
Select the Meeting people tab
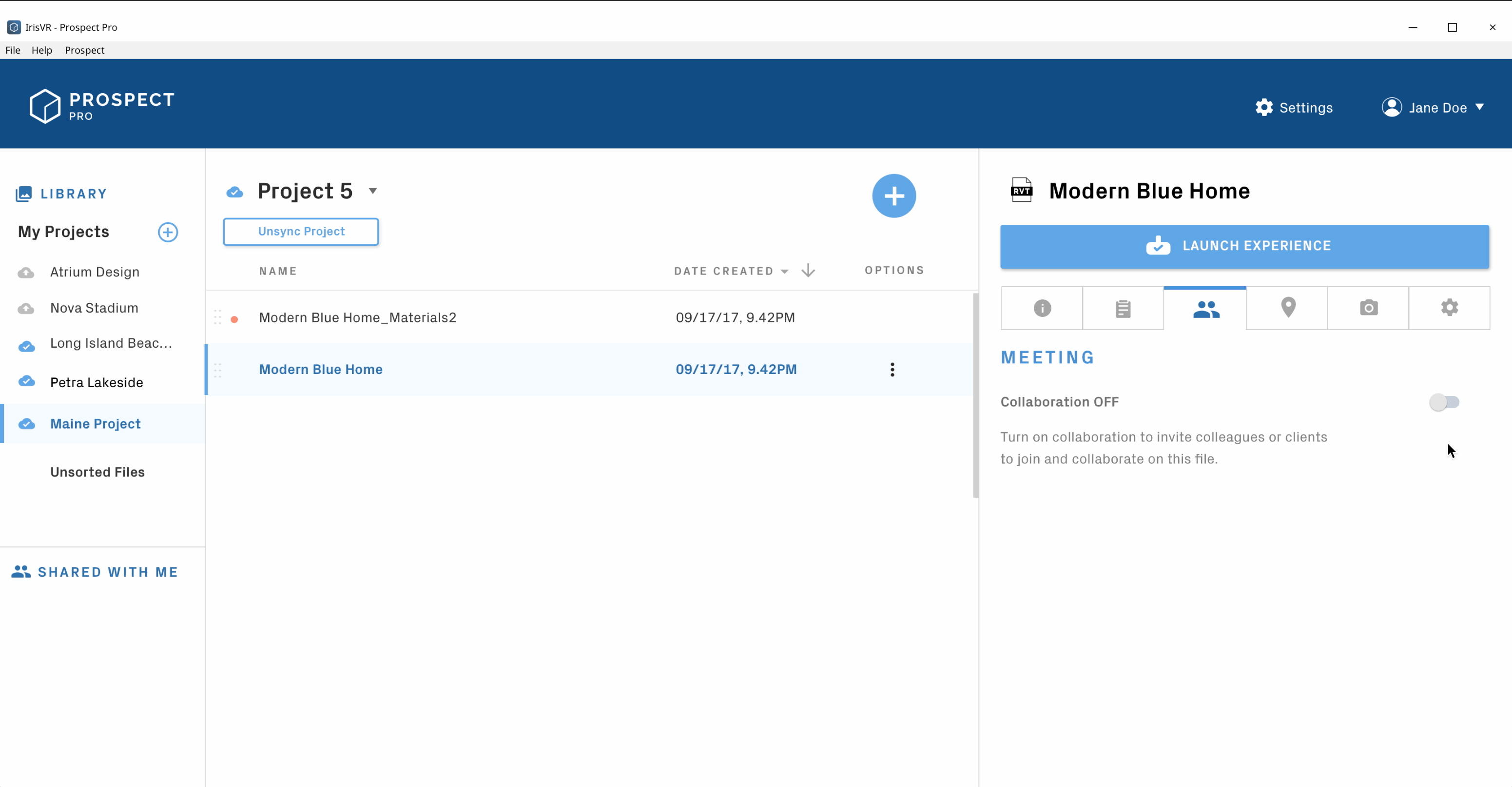click(x=1205, y=308)
